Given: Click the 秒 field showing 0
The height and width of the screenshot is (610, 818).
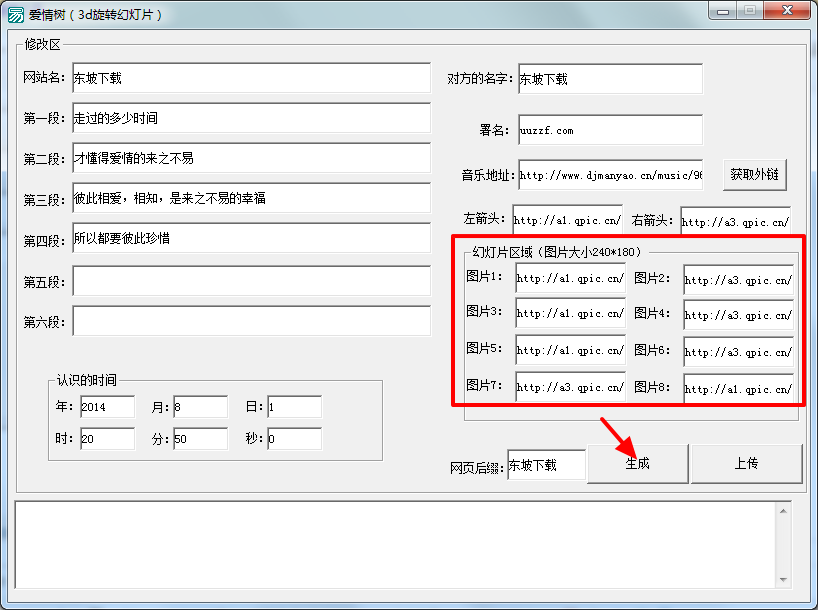Looking at the screenshot, I should [294, 439].
